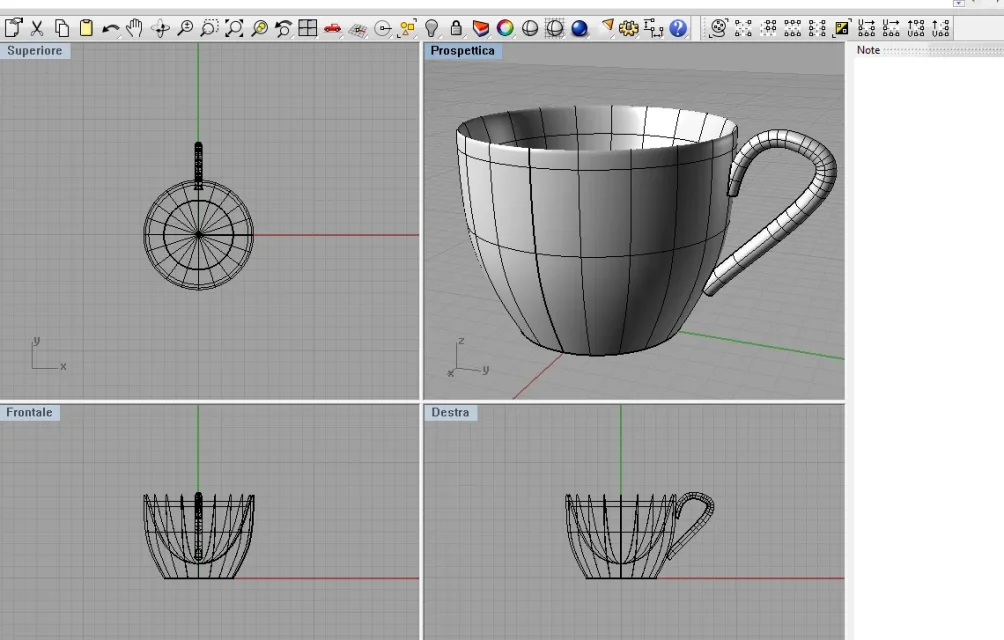The image size is (1004, 640).
Task: Select the Destra viewport label
Action: point(450,413)
